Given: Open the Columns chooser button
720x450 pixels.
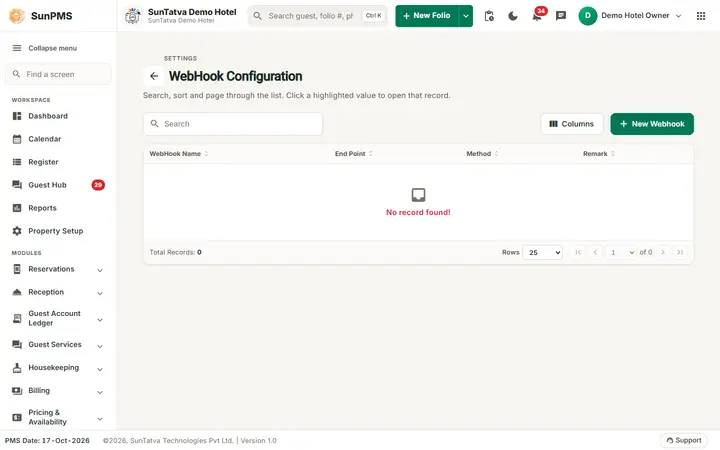Looking at the screenshot, I should (572, 124).
